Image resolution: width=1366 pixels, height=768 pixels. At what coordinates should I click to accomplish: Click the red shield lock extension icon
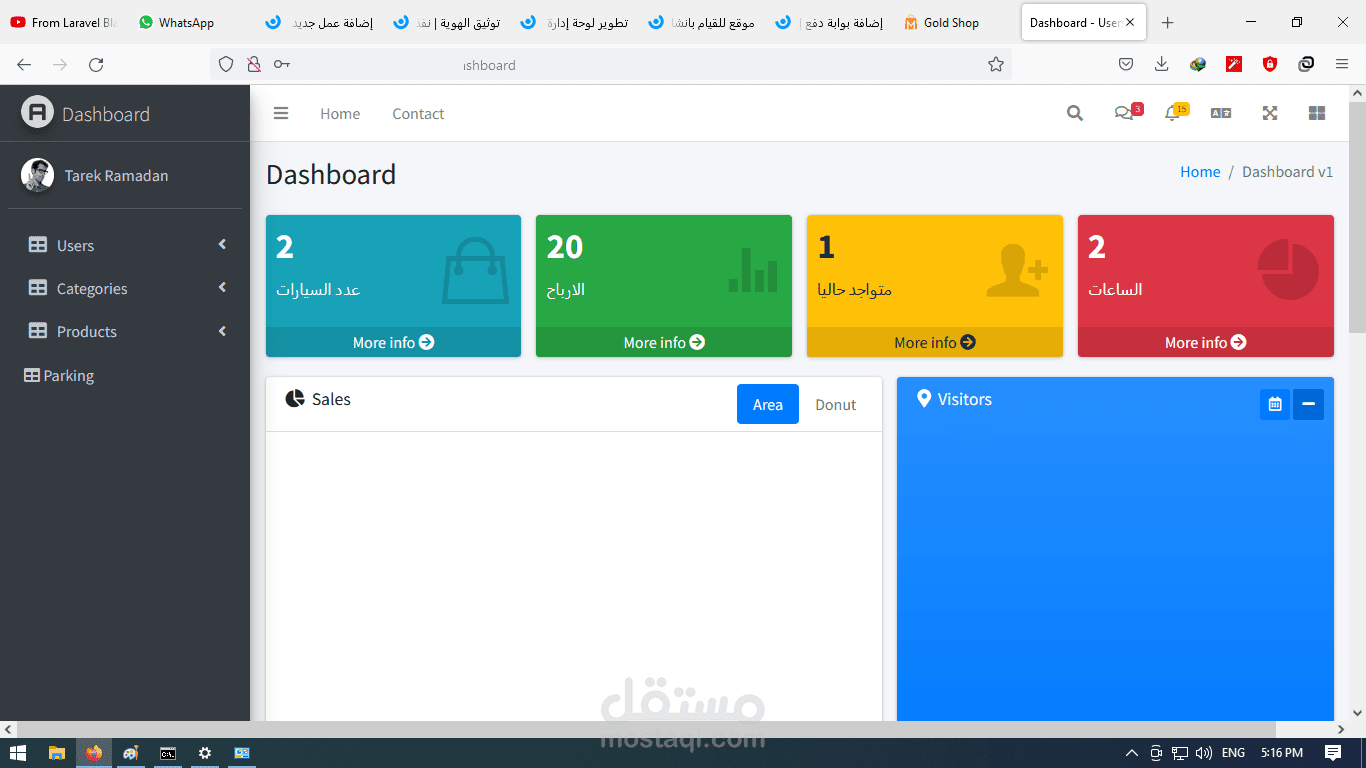tap(1270, 64)
